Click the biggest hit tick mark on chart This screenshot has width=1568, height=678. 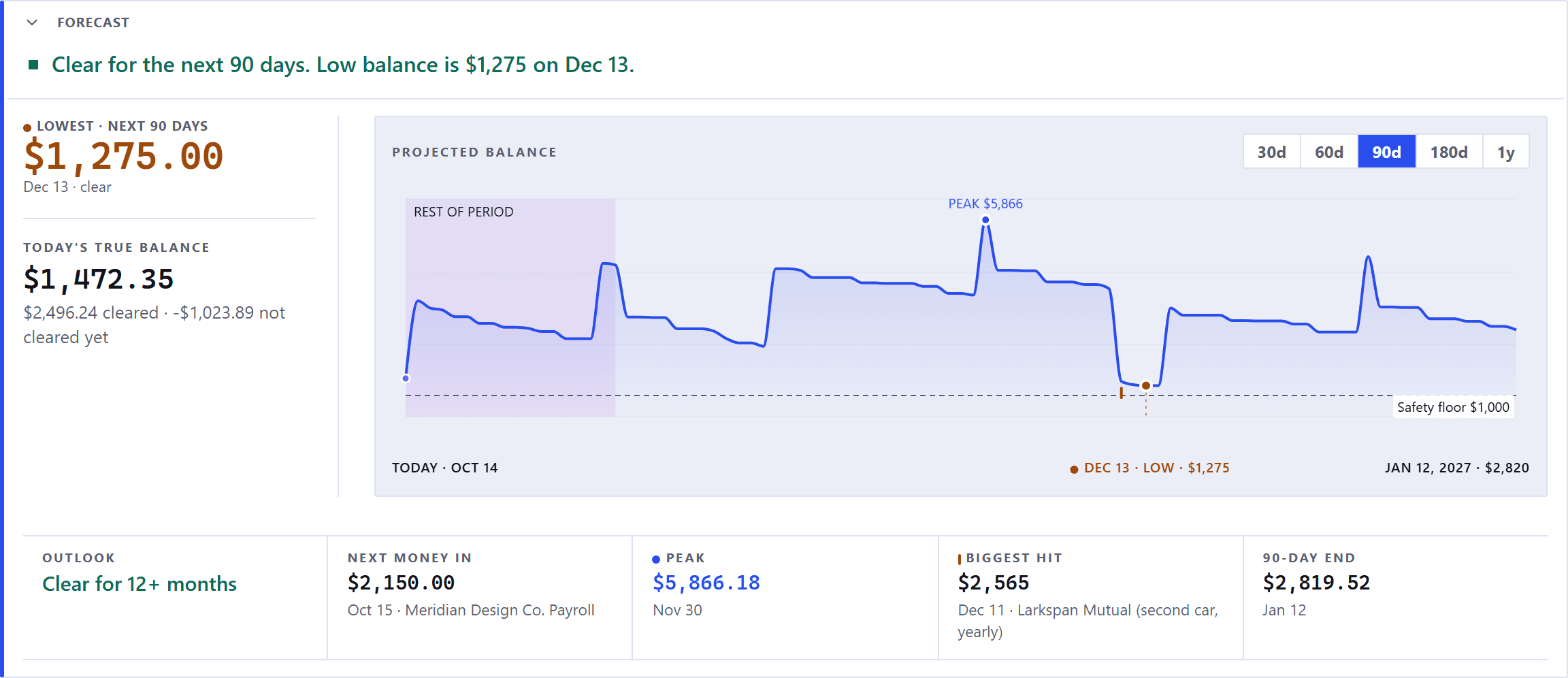pyautogui.click(x=1122, y=393)
